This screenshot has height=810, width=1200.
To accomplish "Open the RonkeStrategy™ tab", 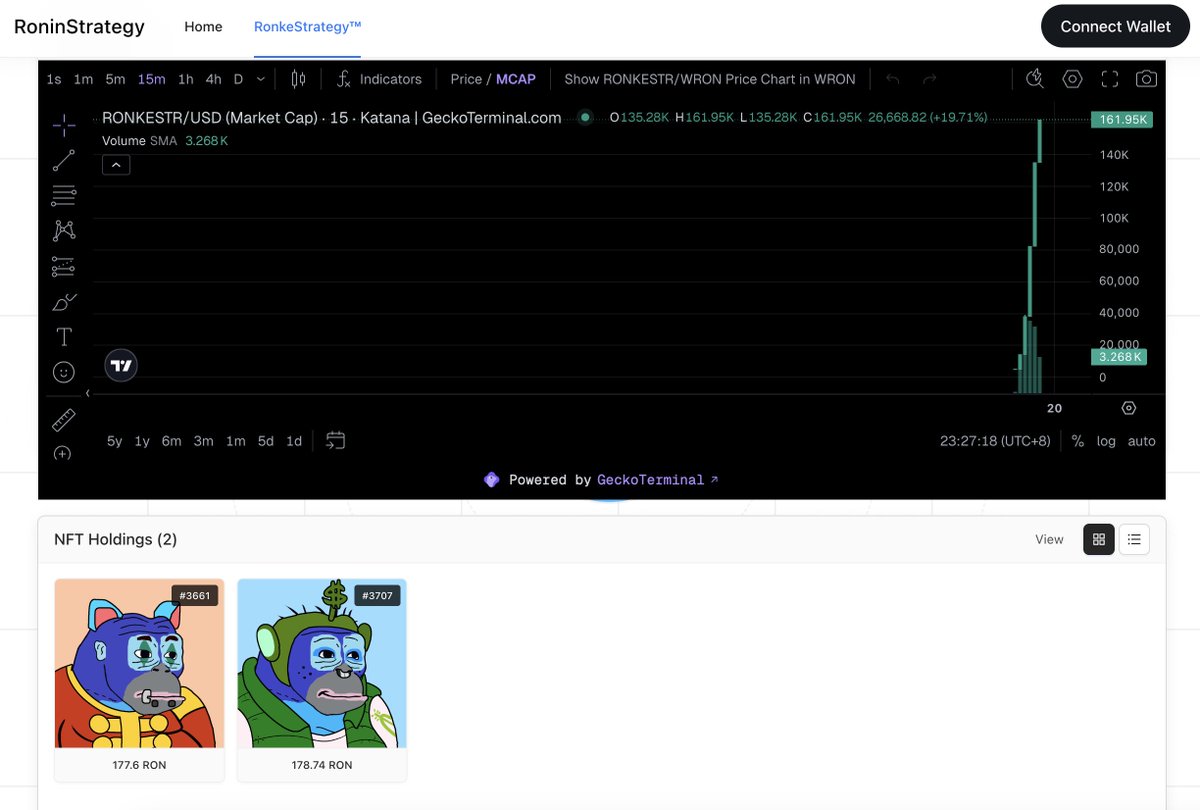I will pos(307,27).
